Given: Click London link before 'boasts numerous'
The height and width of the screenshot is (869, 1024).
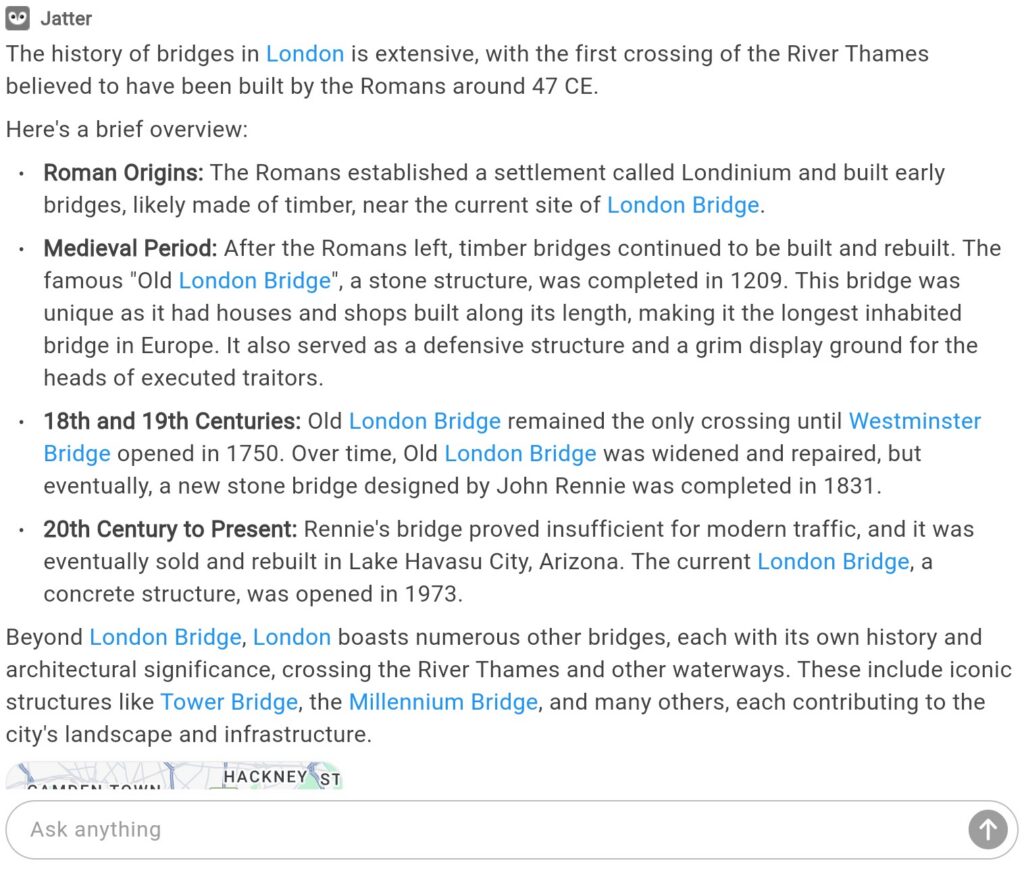Looking at the screenshot, I should click(292, 637).
